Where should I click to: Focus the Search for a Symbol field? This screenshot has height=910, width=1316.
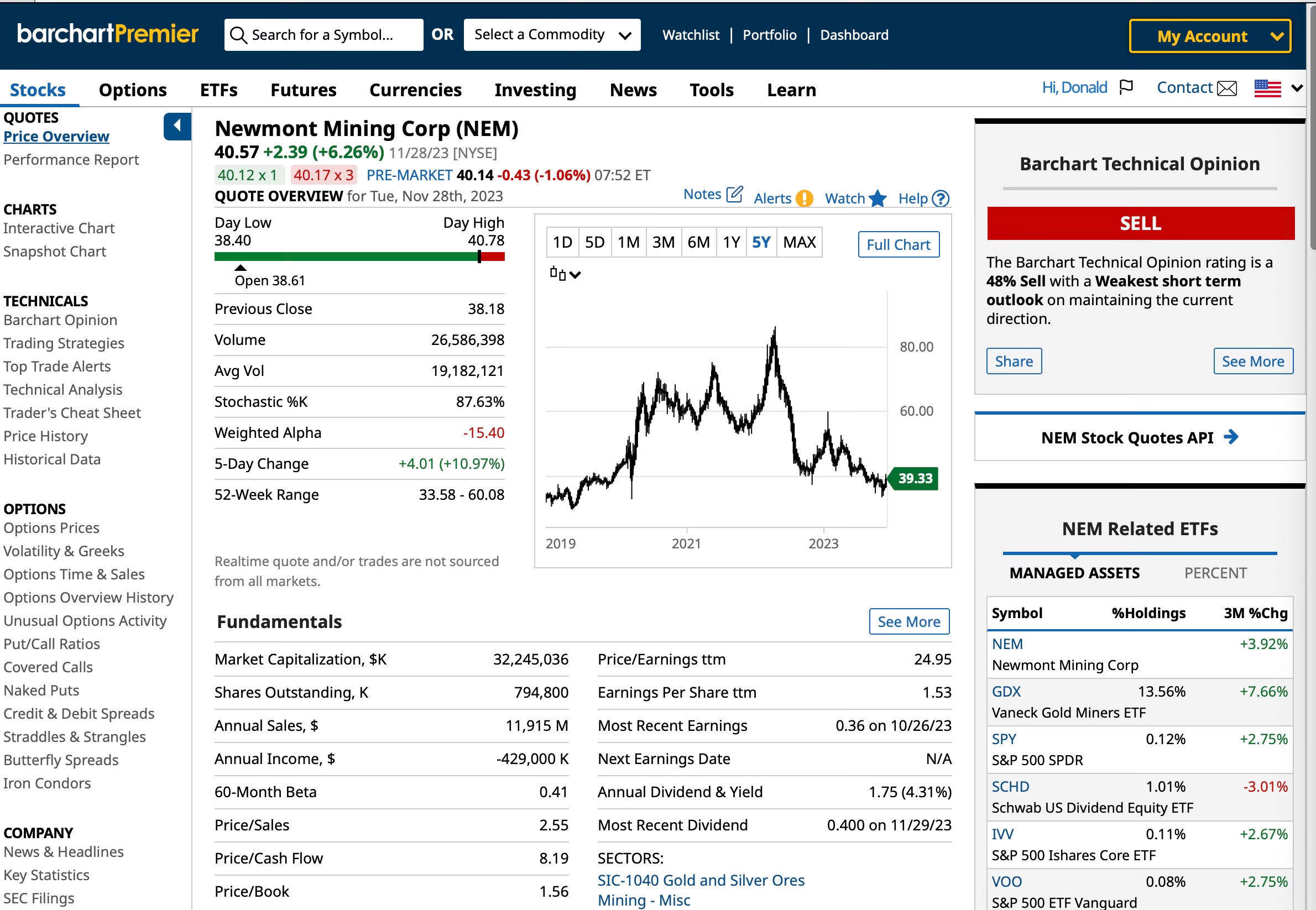323,35
